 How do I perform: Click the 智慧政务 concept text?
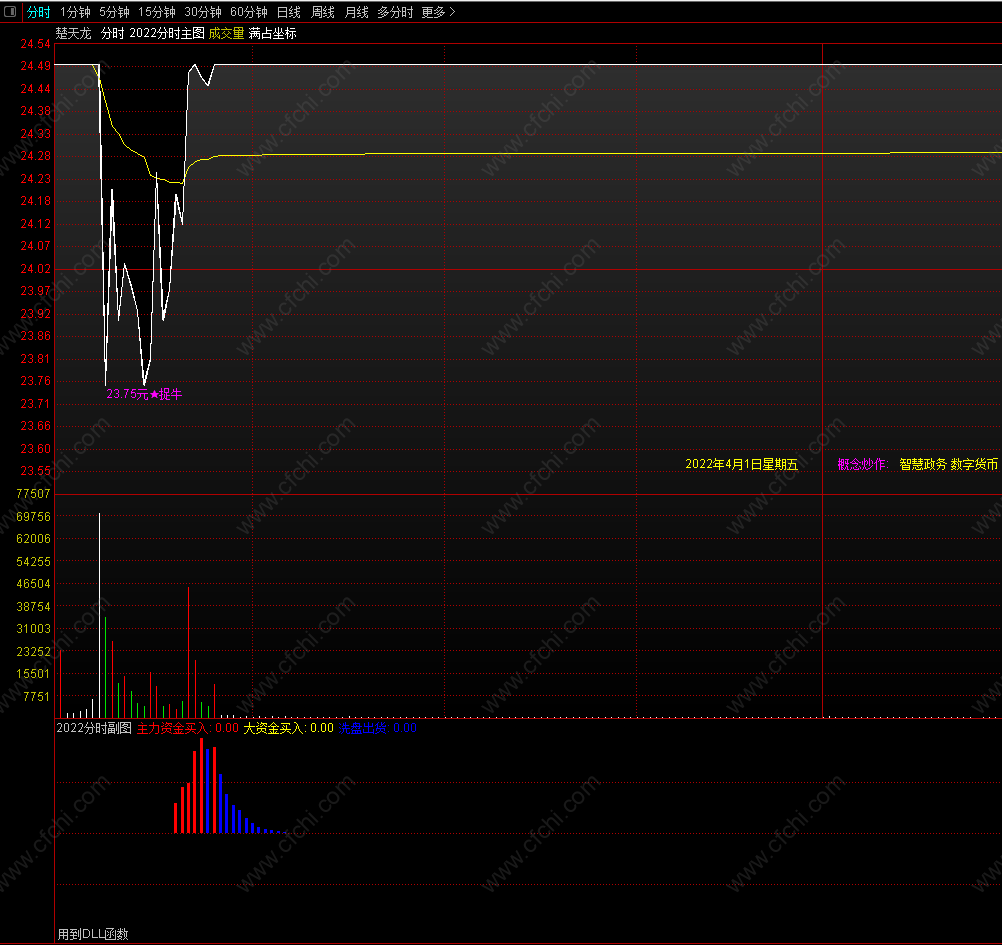tap(923, 465)
